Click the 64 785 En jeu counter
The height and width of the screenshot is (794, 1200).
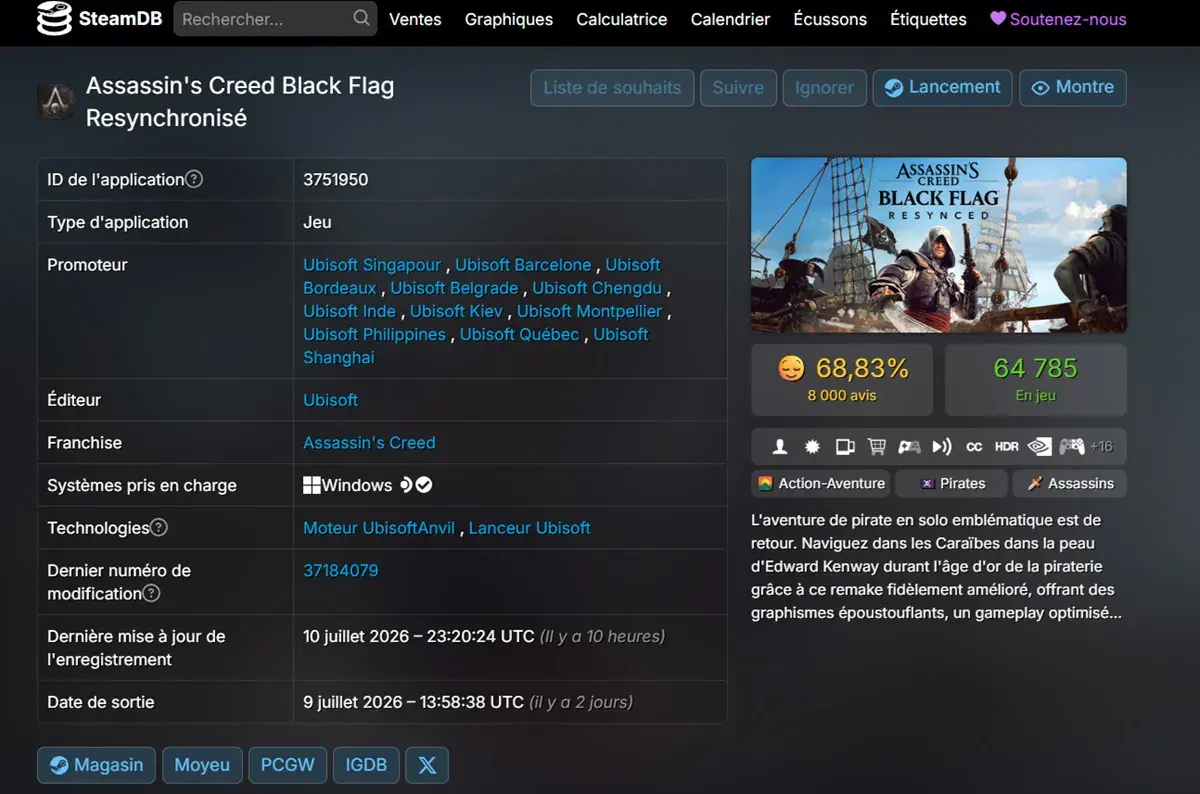pos(1035,380)
